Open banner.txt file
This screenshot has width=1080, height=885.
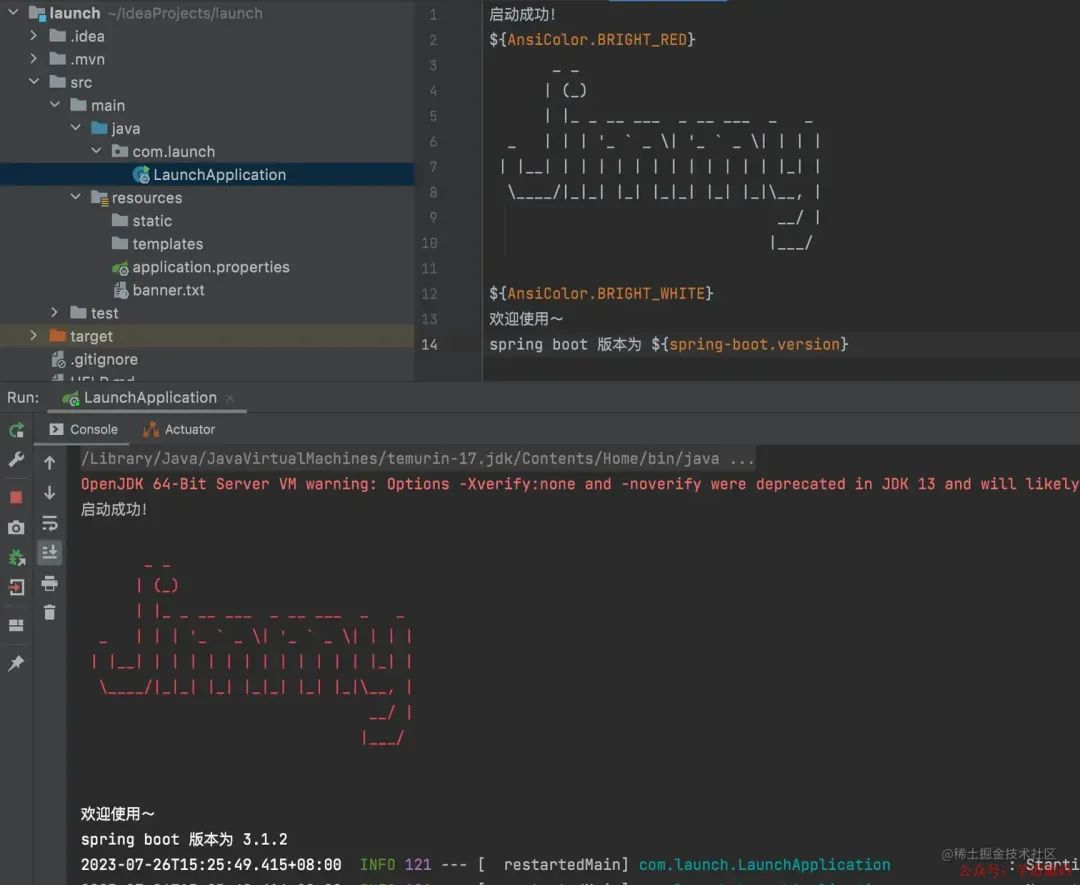coord(158,290)
